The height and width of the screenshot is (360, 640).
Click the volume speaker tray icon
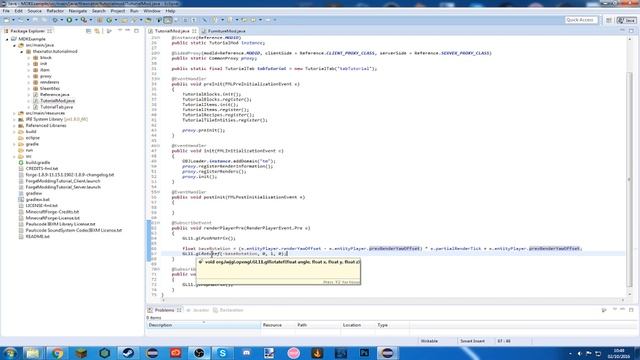pos(580,353)
